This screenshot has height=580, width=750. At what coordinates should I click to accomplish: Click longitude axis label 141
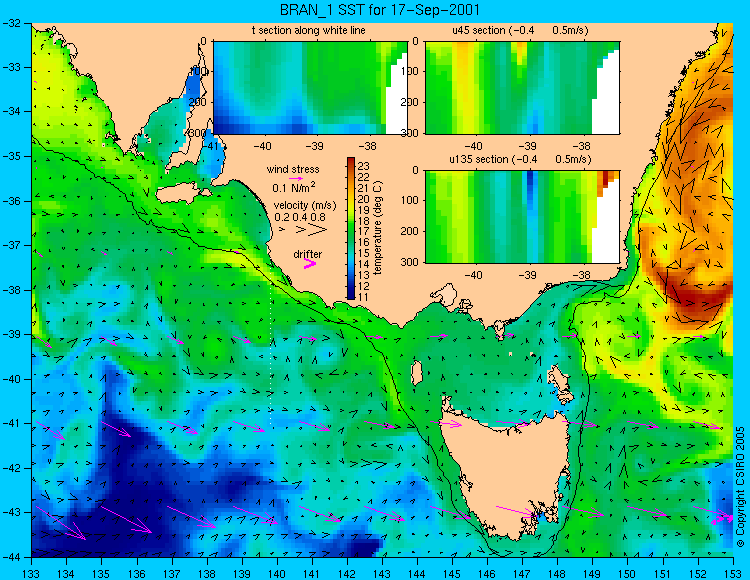coord(312,574)
